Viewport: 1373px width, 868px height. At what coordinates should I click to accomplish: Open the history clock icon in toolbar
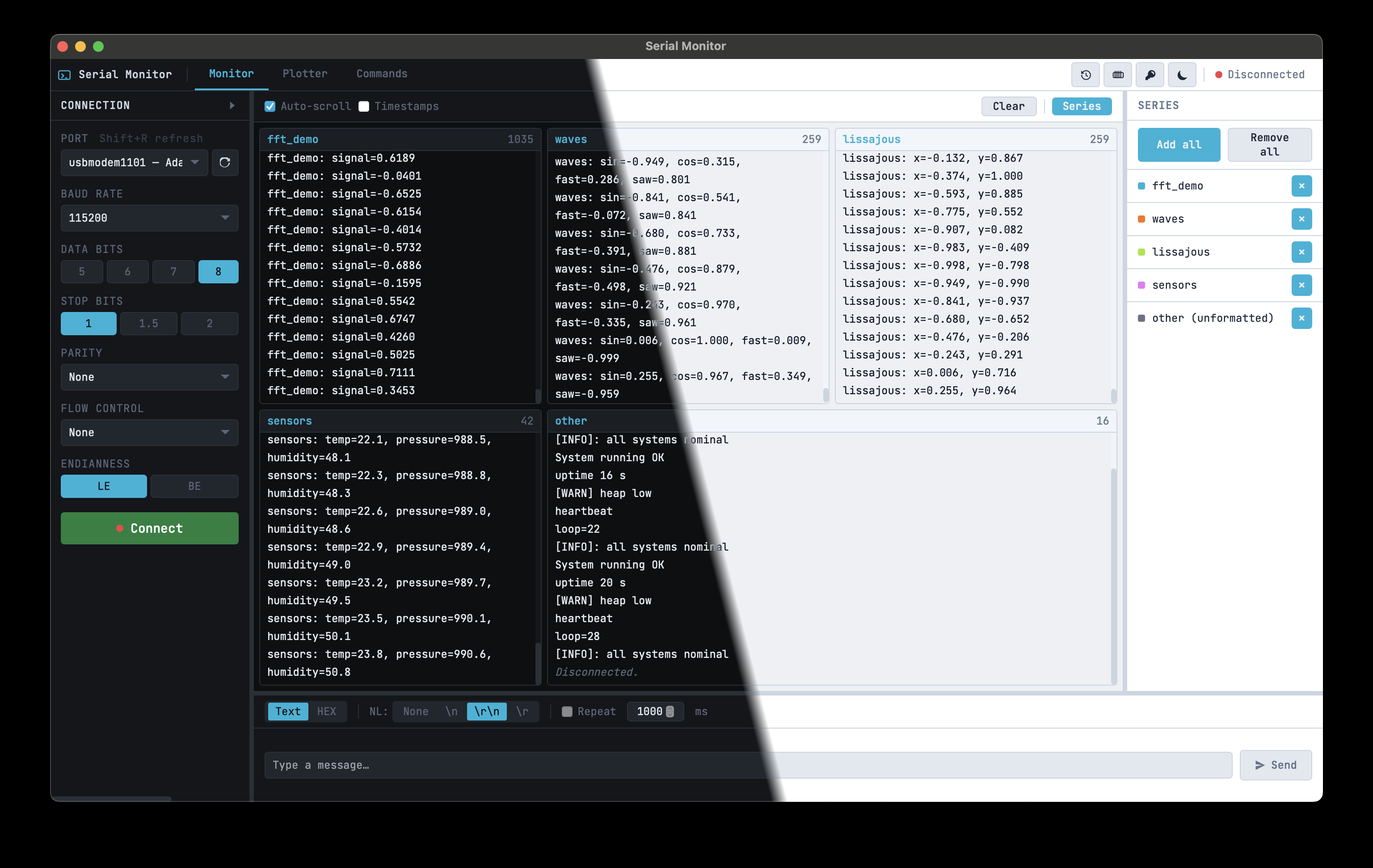[x=1086, y=75]
